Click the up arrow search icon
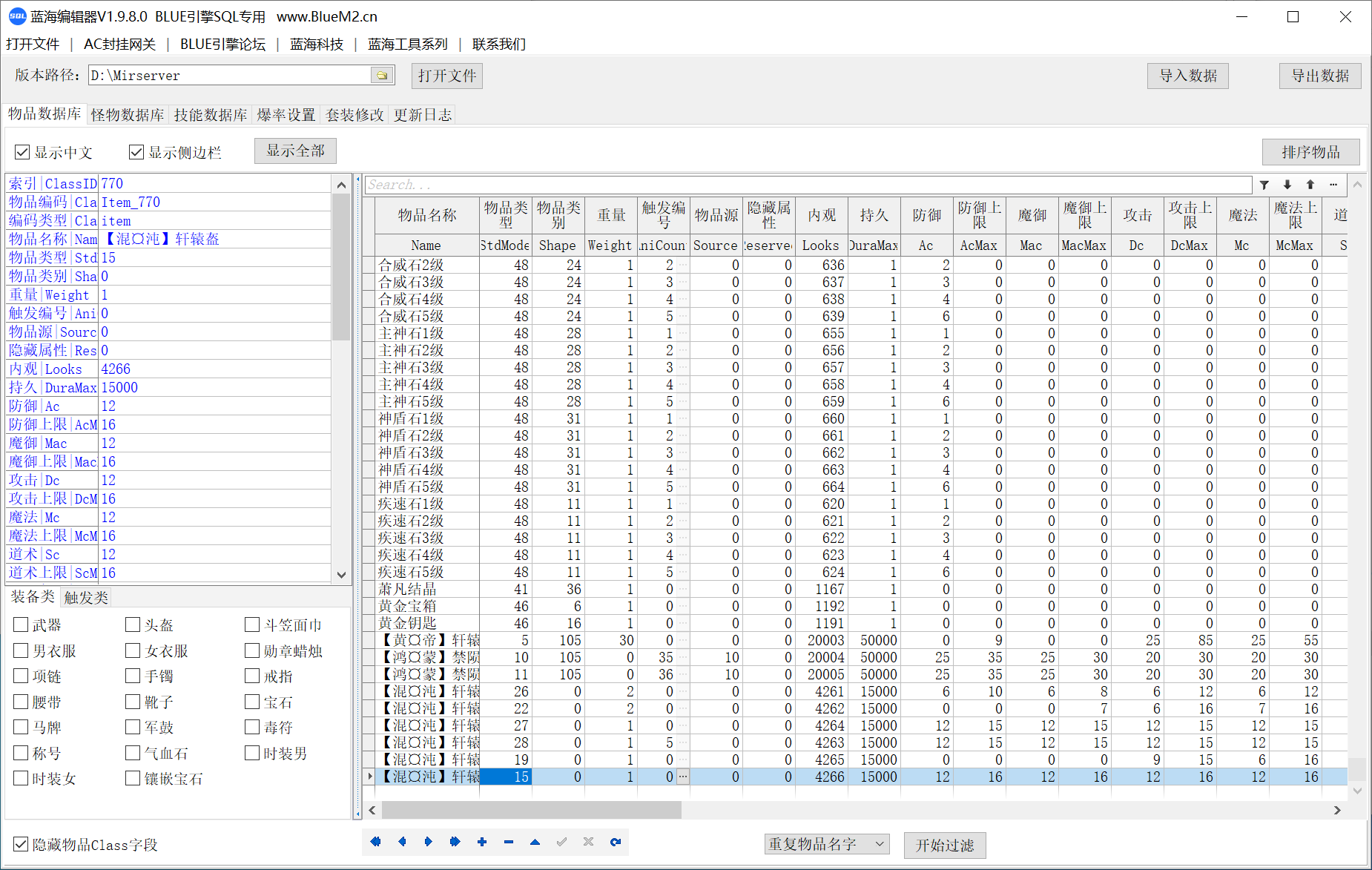 (1310, 185)
